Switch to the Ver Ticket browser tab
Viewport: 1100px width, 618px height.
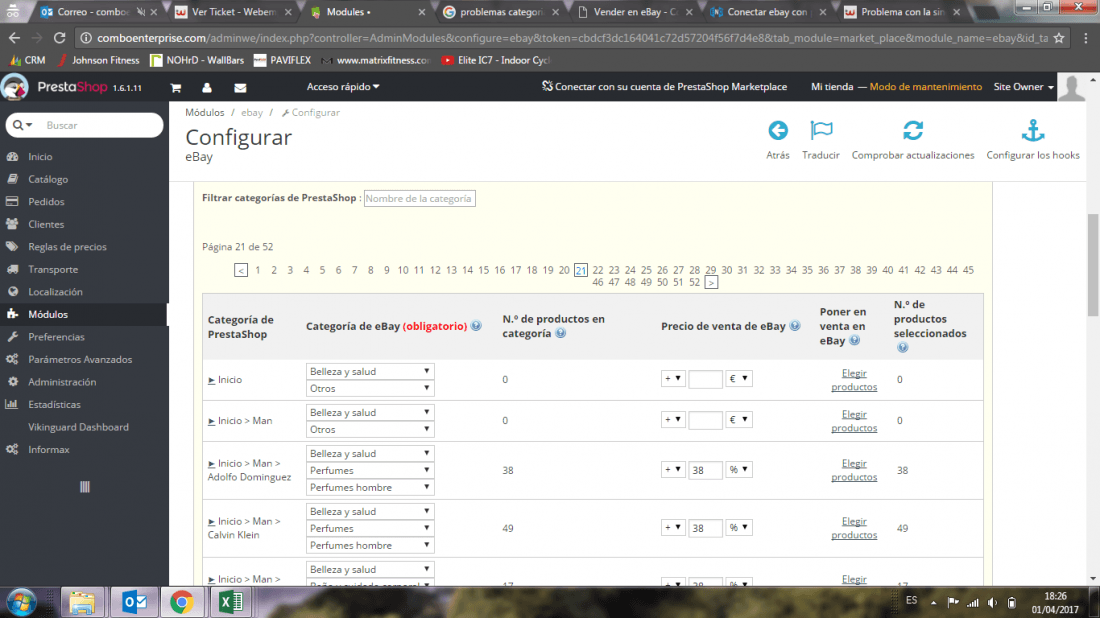pos(233,12)
